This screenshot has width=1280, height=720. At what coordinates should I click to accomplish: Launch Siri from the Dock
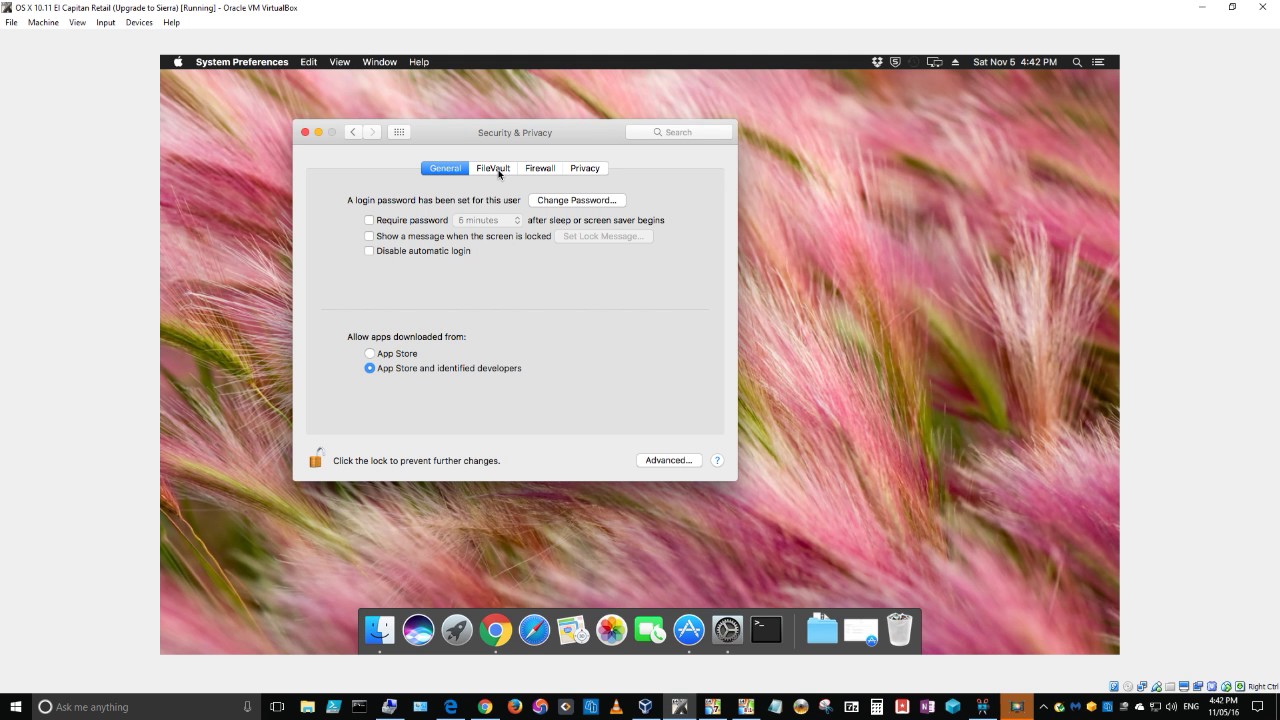click(418, 630)
